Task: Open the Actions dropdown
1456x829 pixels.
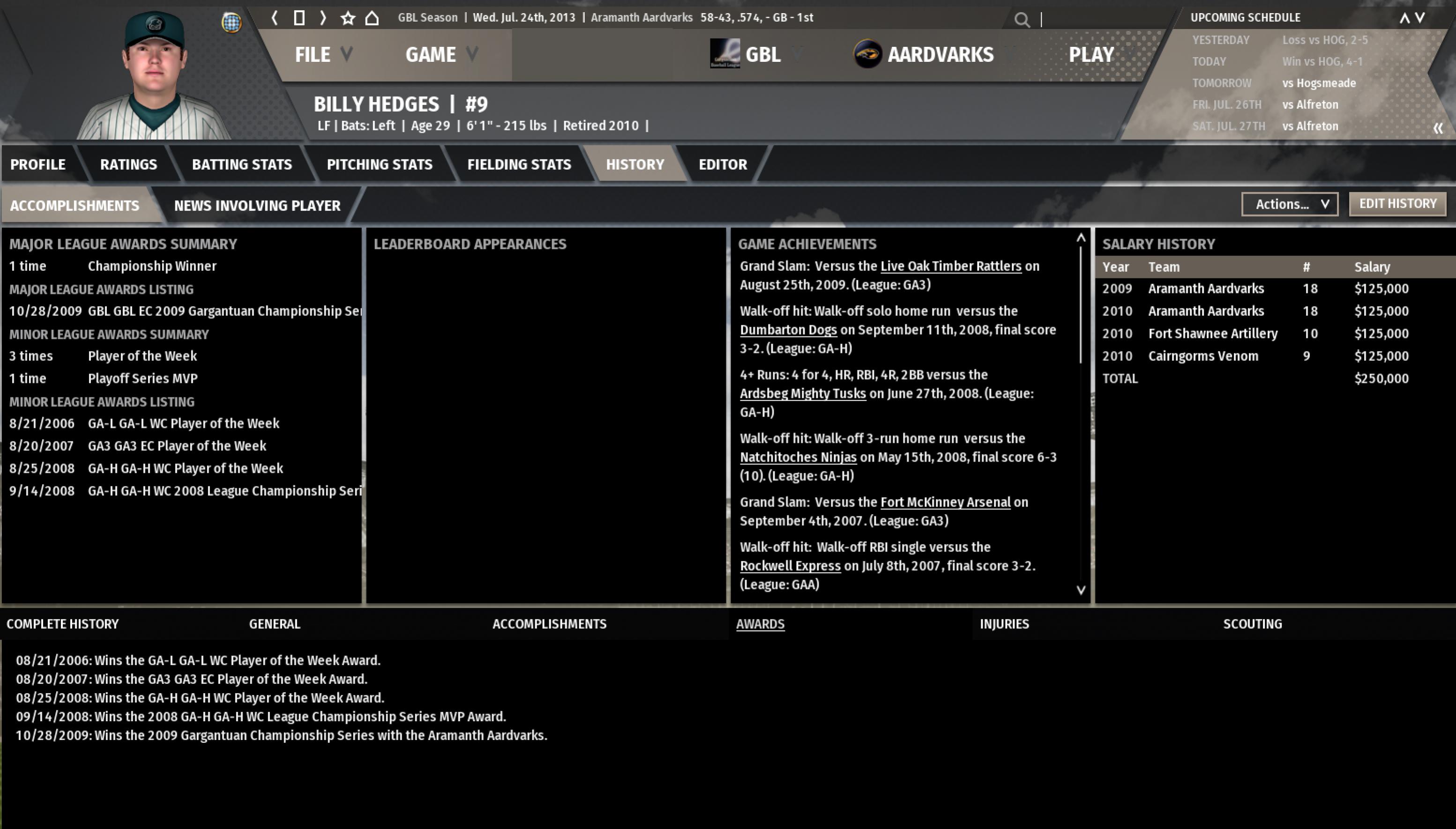Action: (1289, 204)
